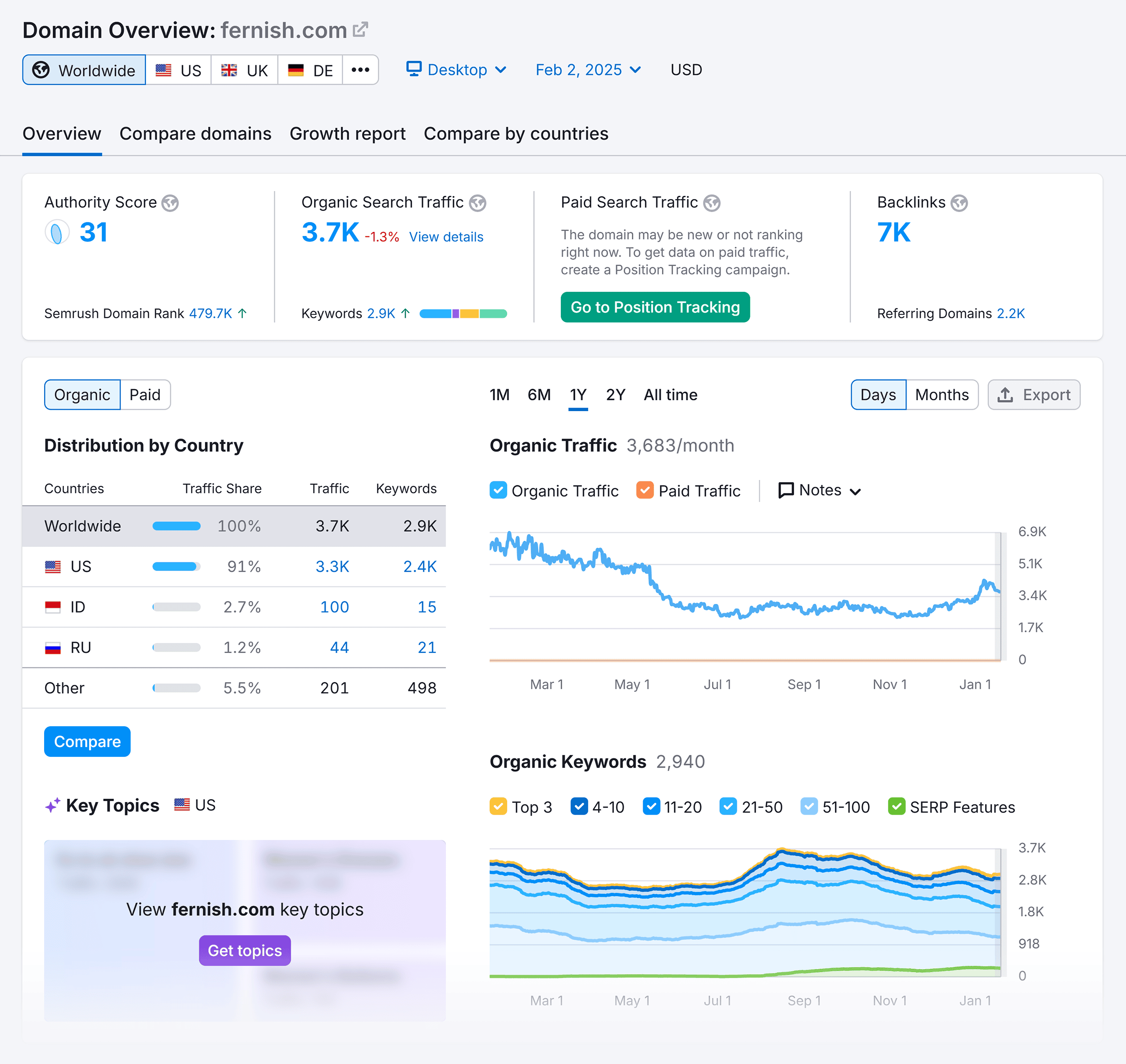The height and width of the screenshot is (1064, 1126).
Task: Click Go to Position Tracking button
Action: (x=655, y=307)
